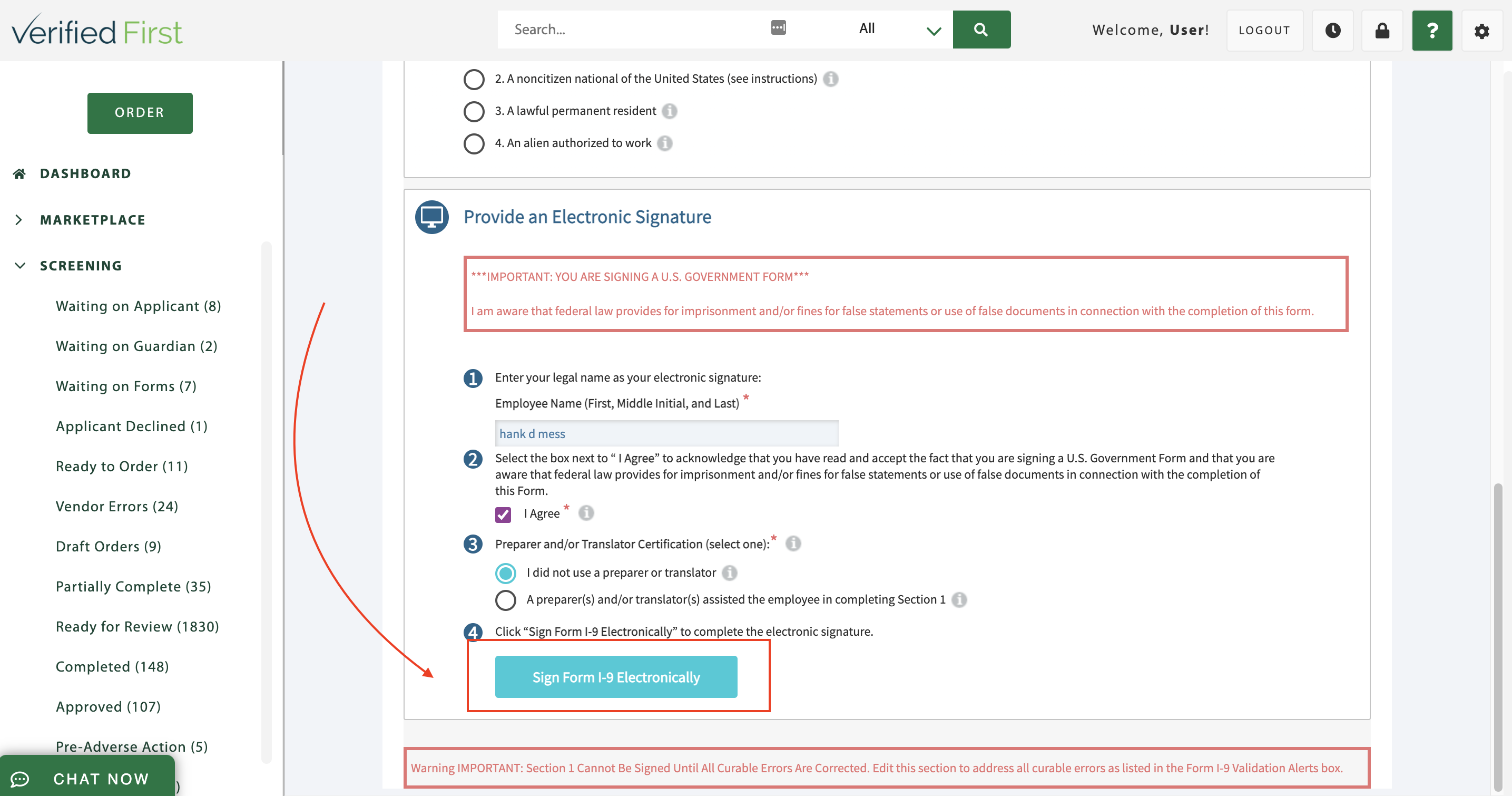The height and width of the screenshot is (796, 1512).
Task: Click the green search magnifier button
Action: tap(981, 30)
